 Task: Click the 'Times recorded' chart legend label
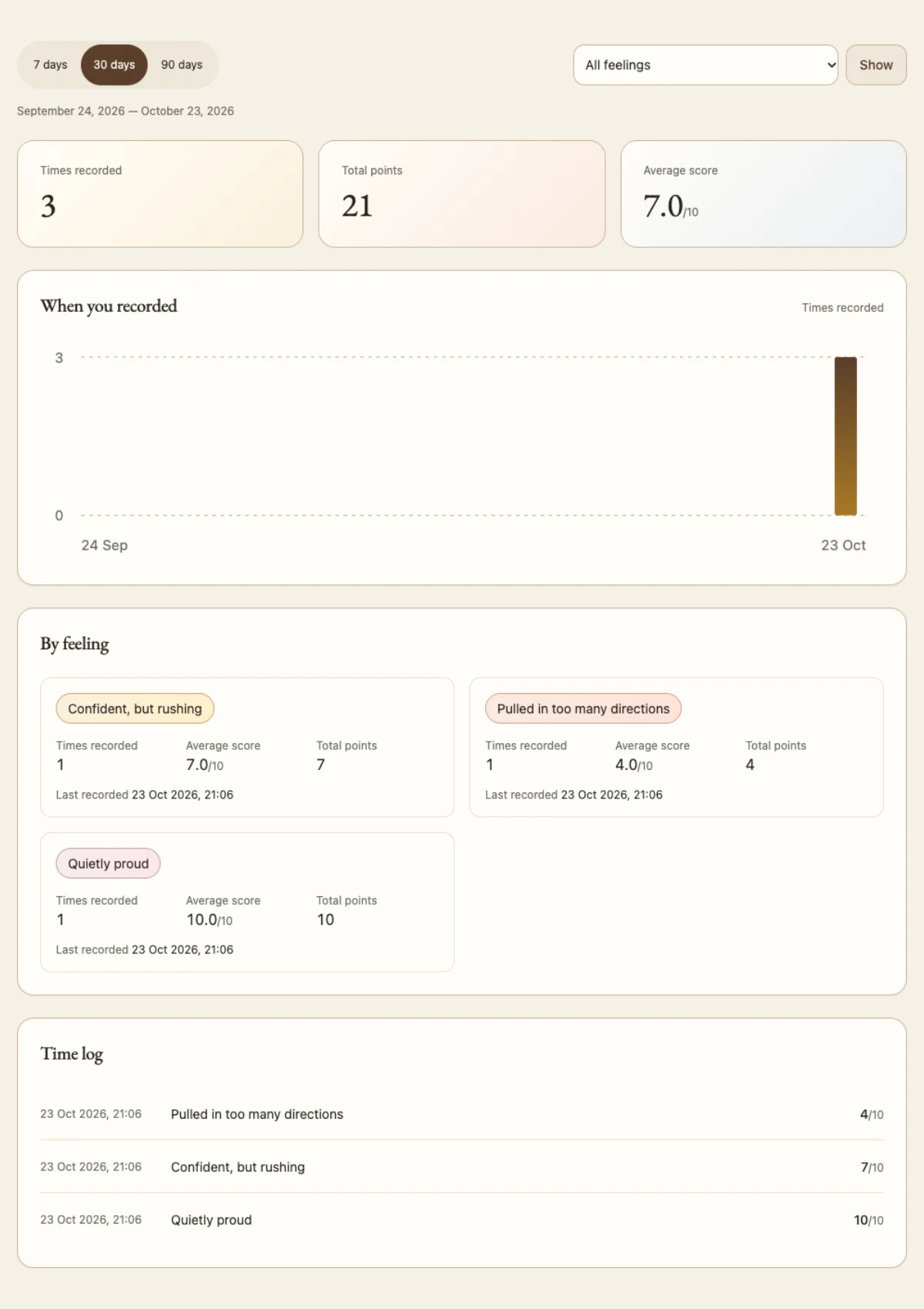pos(842,307)
